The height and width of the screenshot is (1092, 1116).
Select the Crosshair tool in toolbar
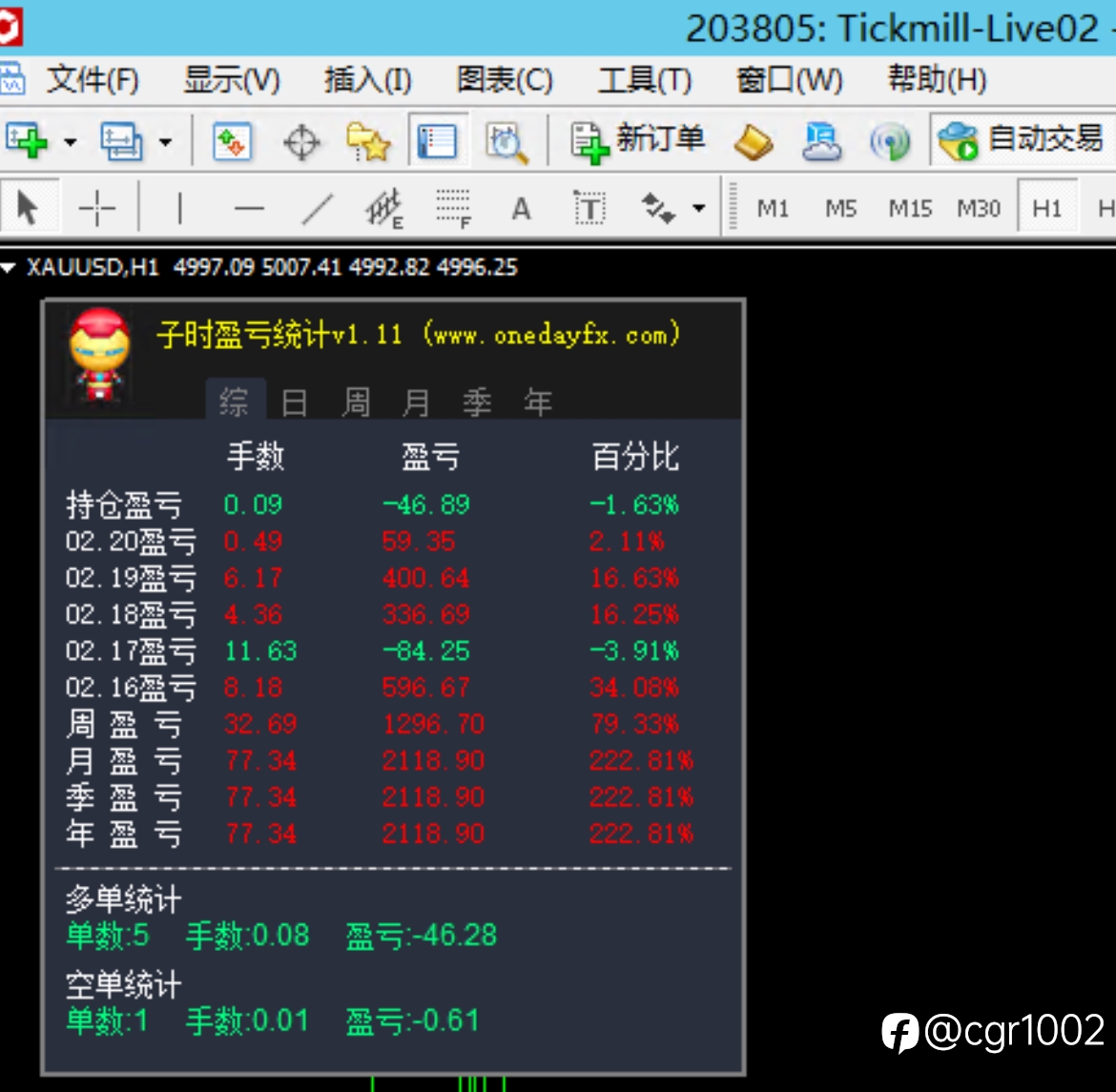[96, 208]
